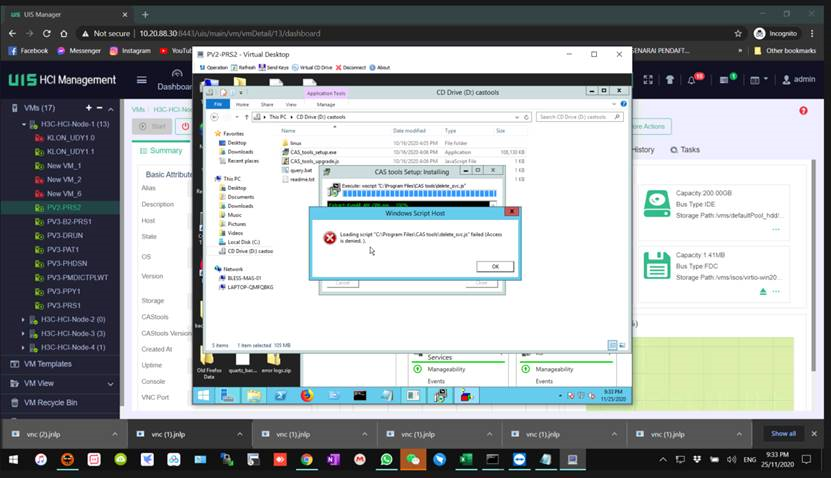This screenshot has width=831, height=478.
Task: Click the Chrome icon in the Windows taskbar
Action: point(306,459)
